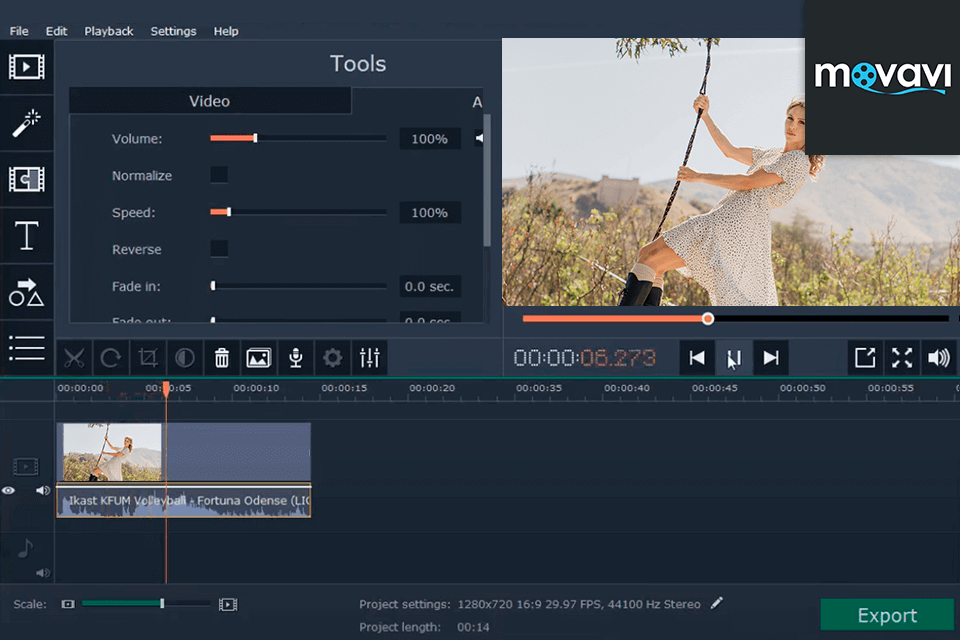Switch to the Video tab in Tools

(209, 100)
